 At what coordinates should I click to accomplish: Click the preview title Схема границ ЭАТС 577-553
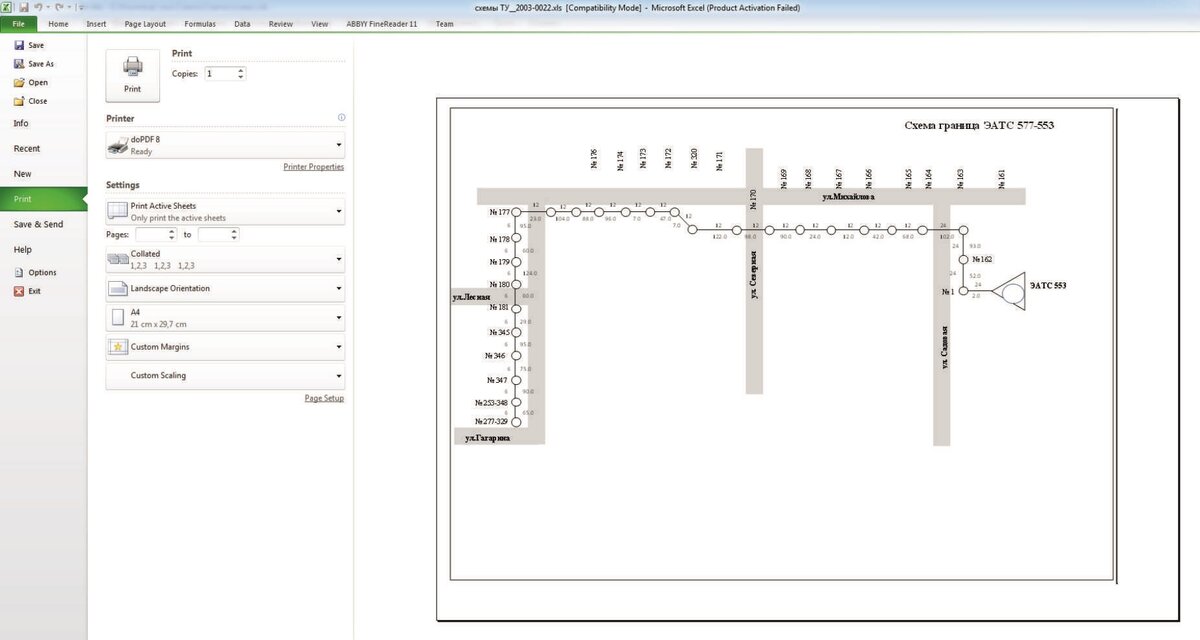tap(979, 126)
